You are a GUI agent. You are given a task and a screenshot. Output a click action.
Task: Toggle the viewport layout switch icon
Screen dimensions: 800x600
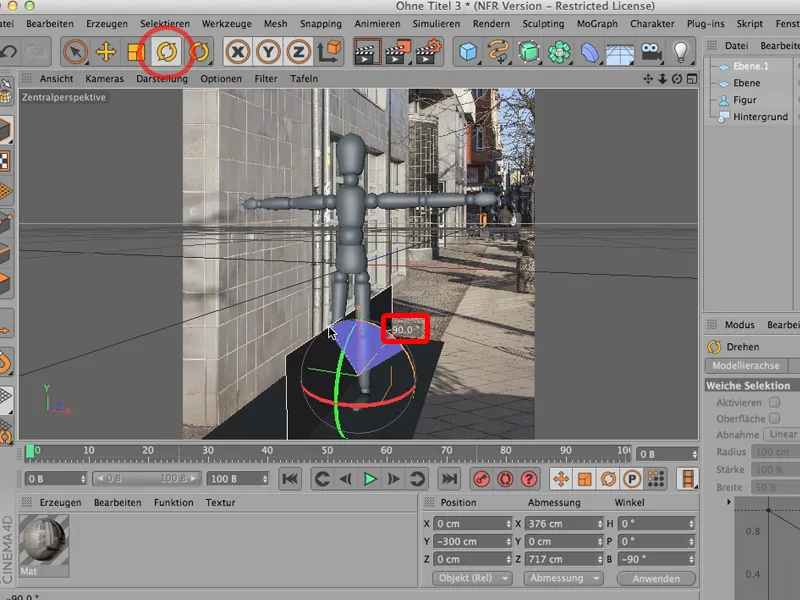(x=692, y=79)
